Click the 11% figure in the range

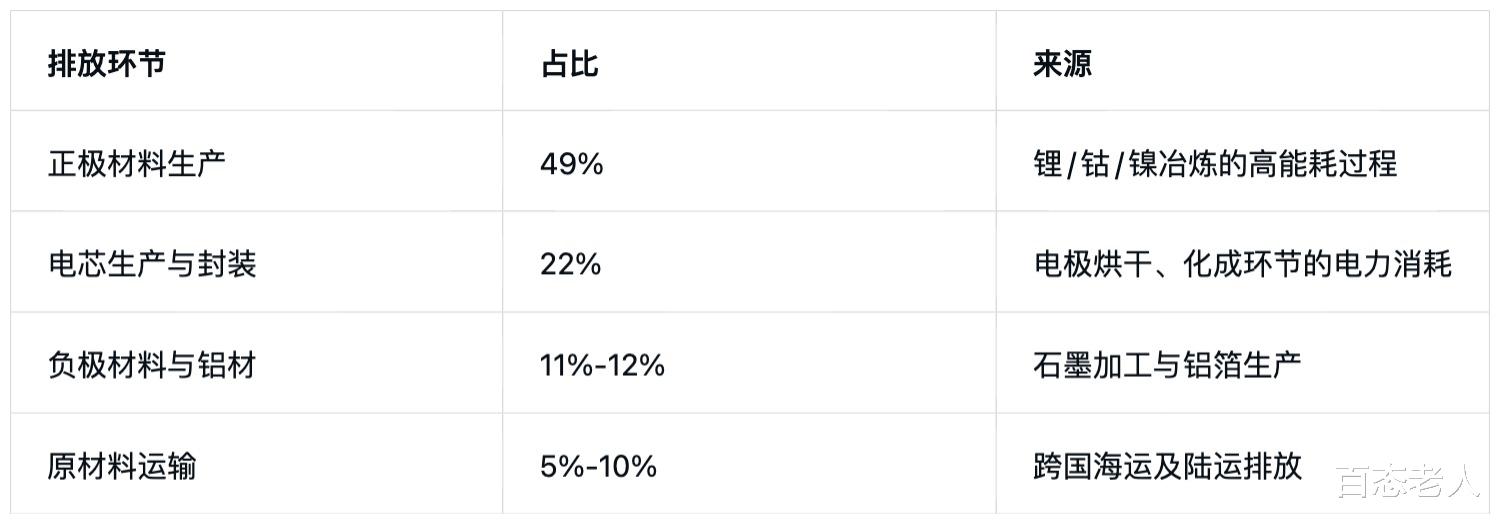[x=563, y=365]
